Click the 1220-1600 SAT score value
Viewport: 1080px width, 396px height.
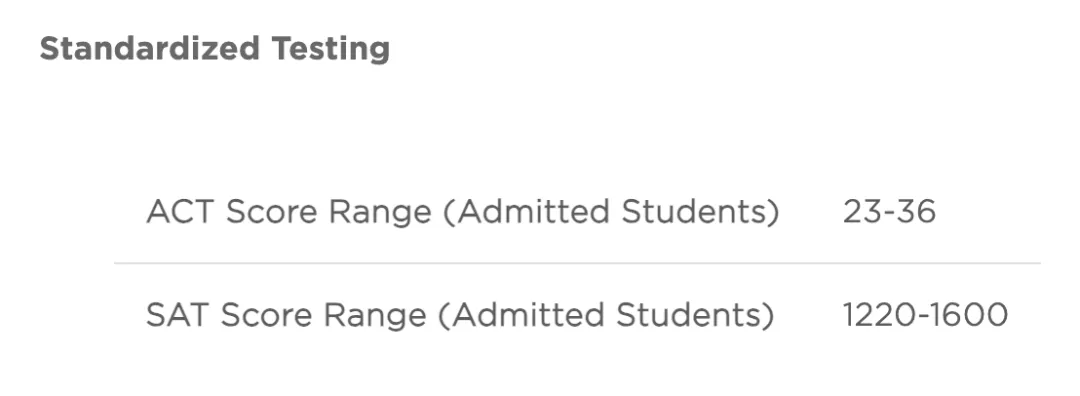[x=925, y=315]
